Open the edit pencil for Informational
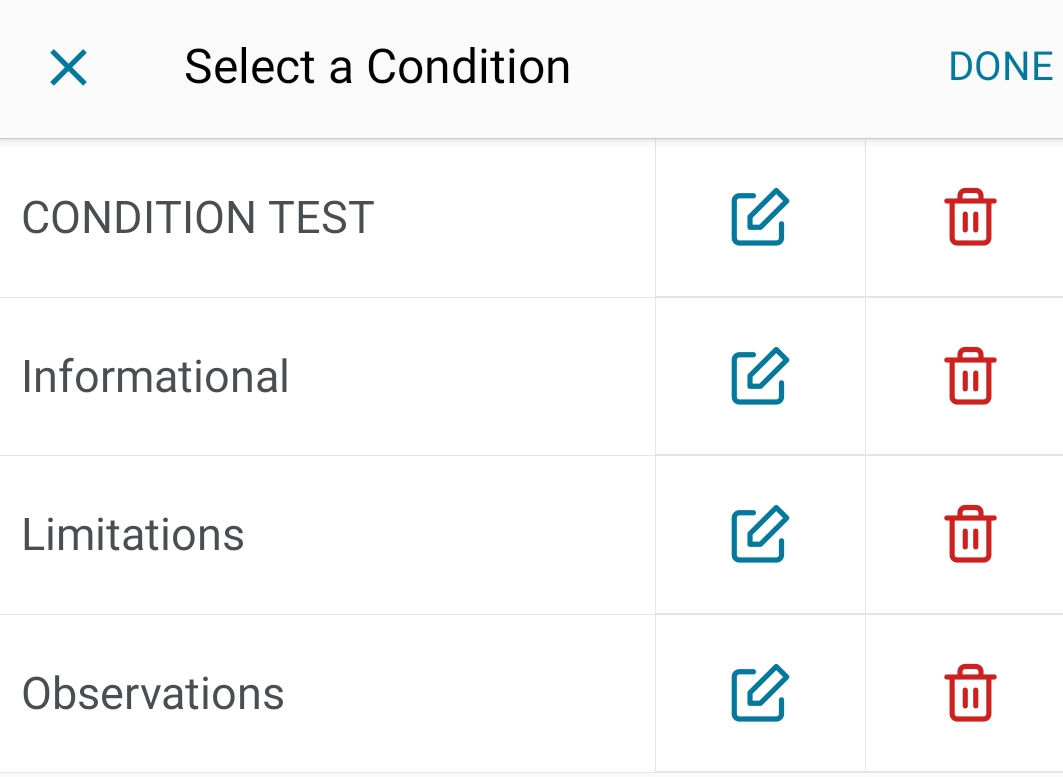 tap(760, 376)
